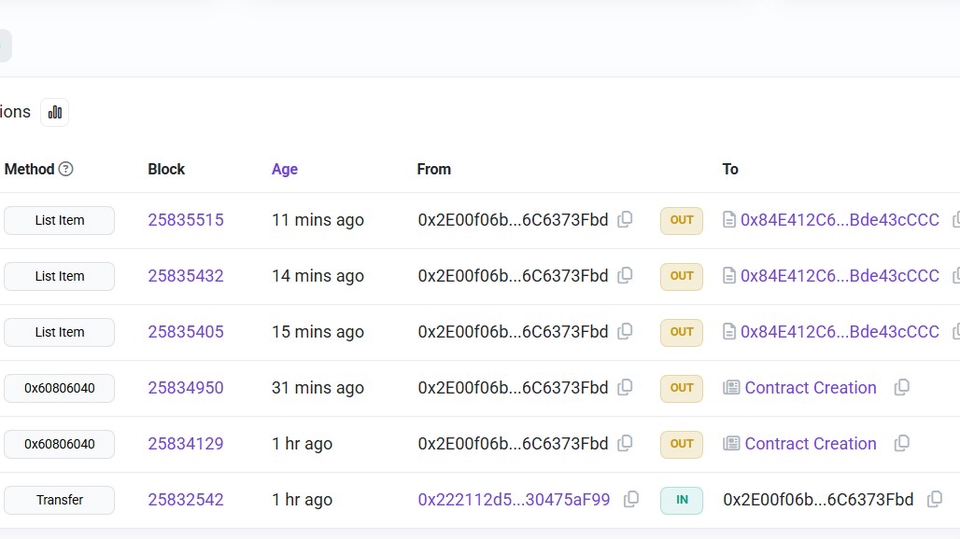
Task: Click the Transfer method badge
Action: 59,500
